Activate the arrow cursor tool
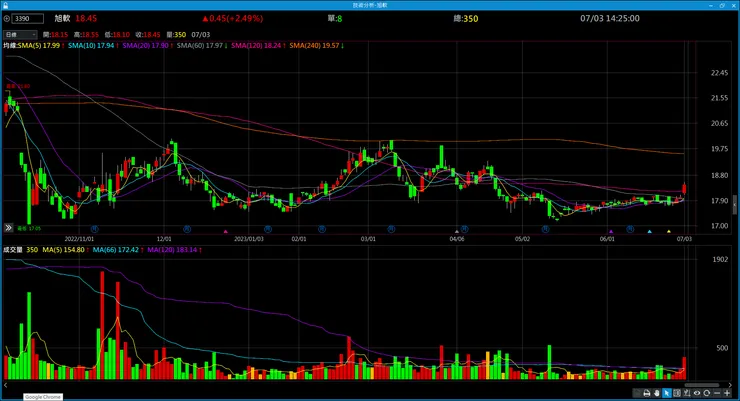The height and width of the screenshot is (401, 740). (667, 393)
